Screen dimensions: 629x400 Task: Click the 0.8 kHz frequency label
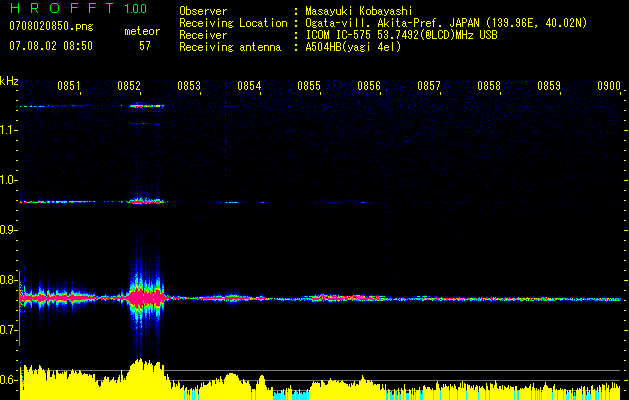click(8, 280)
